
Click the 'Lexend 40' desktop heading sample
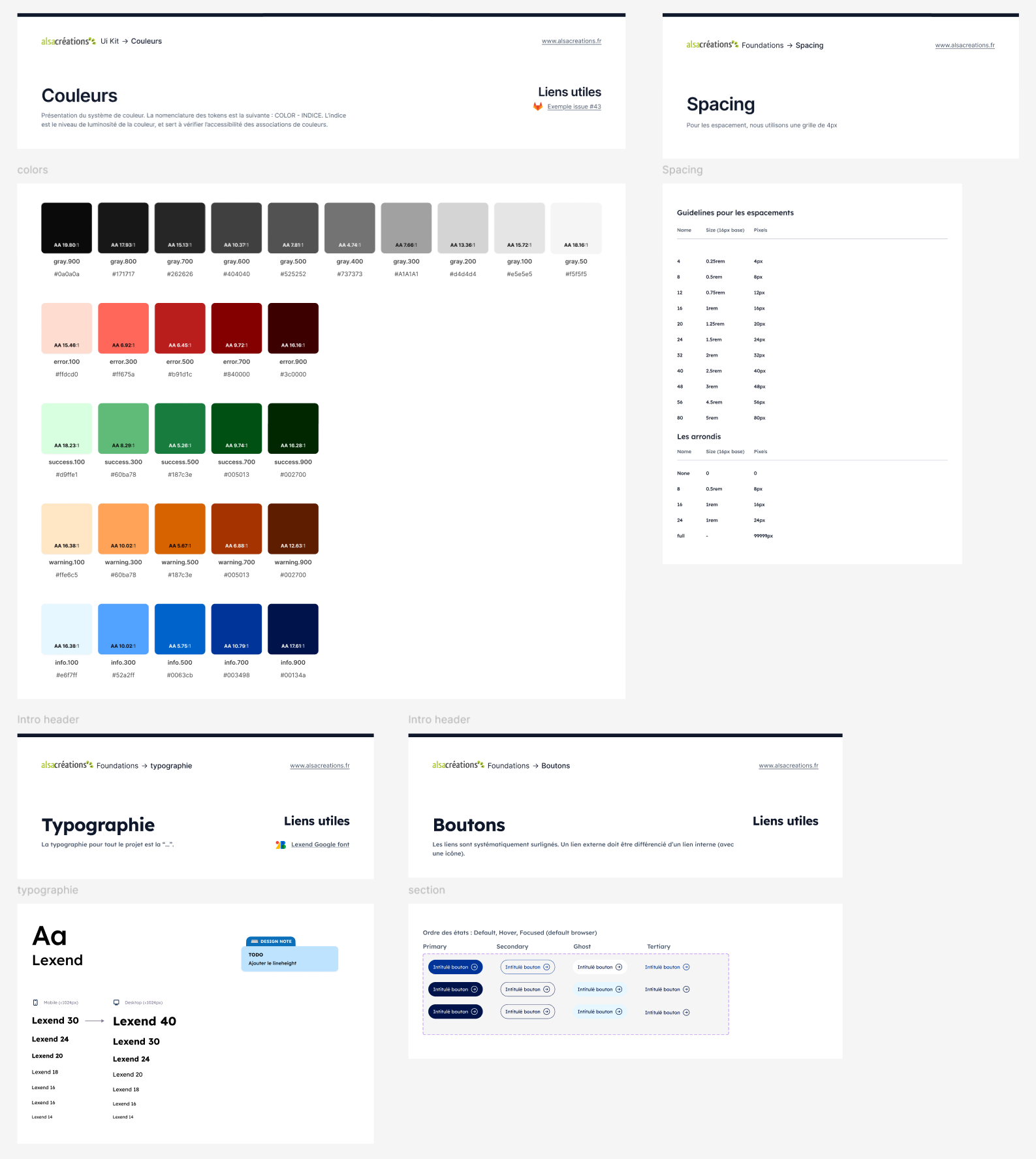145,1021
